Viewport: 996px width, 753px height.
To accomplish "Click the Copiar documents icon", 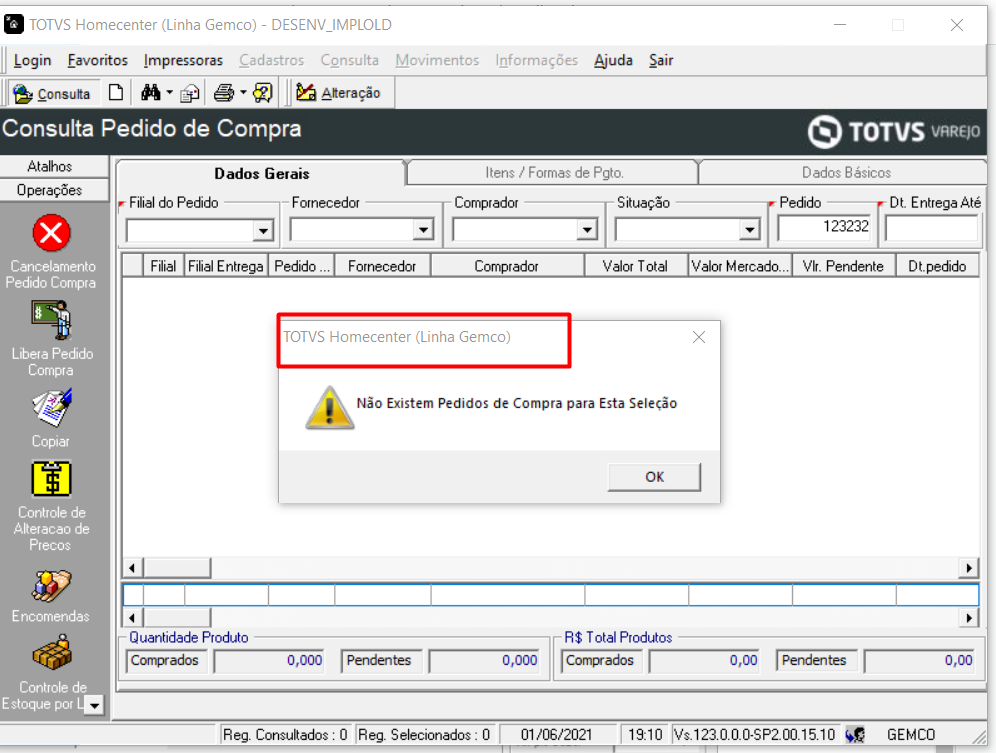I will [52, 408].
